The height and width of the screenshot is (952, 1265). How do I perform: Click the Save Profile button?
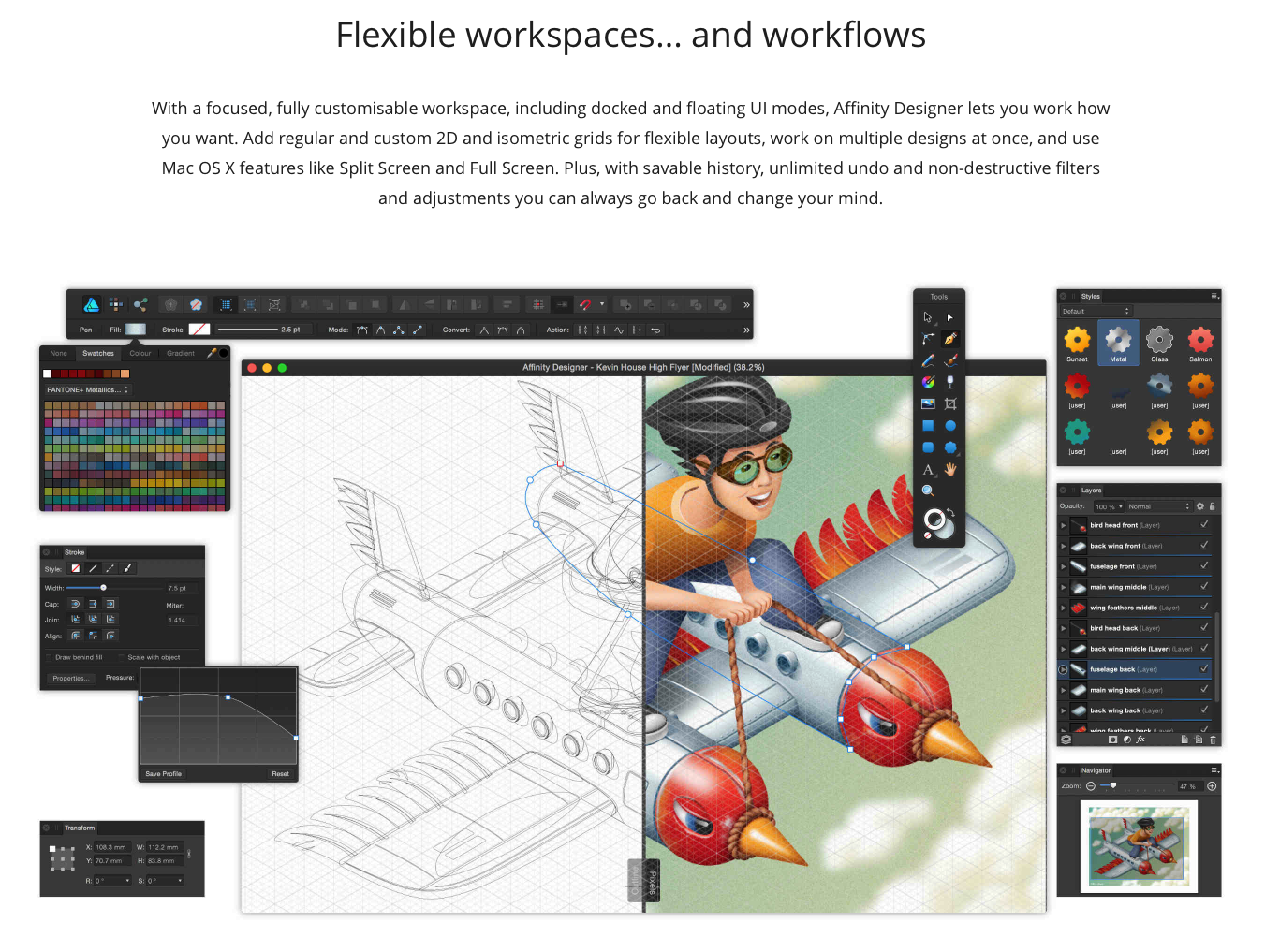(164, 774)
